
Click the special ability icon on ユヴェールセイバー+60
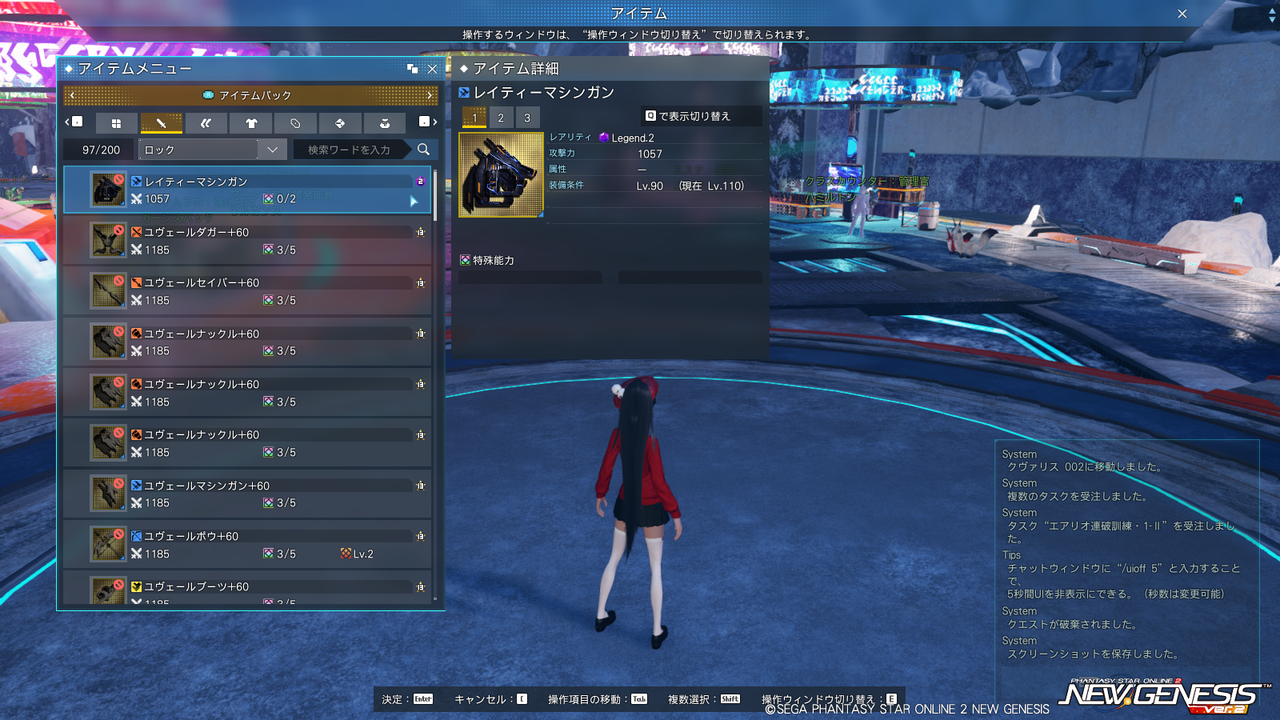point(268,300)
